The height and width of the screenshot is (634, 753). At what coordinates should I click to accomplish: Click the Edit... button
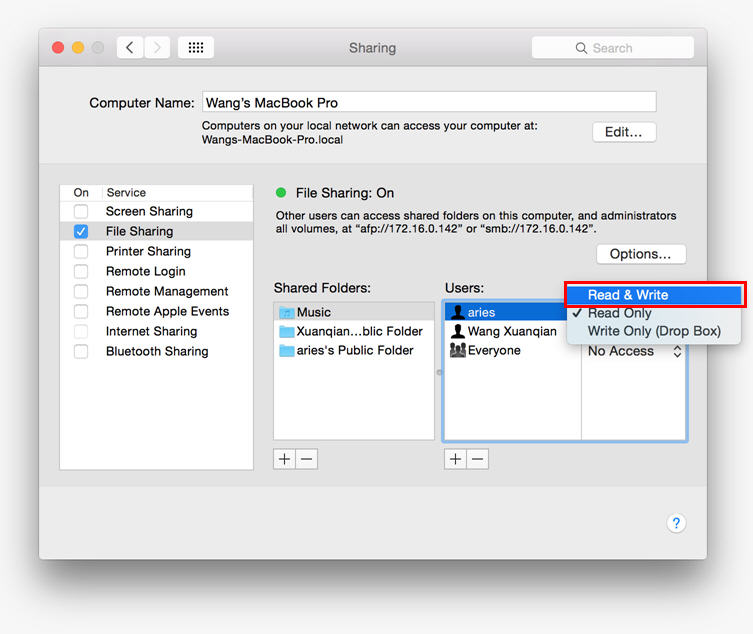coord(624,132)
